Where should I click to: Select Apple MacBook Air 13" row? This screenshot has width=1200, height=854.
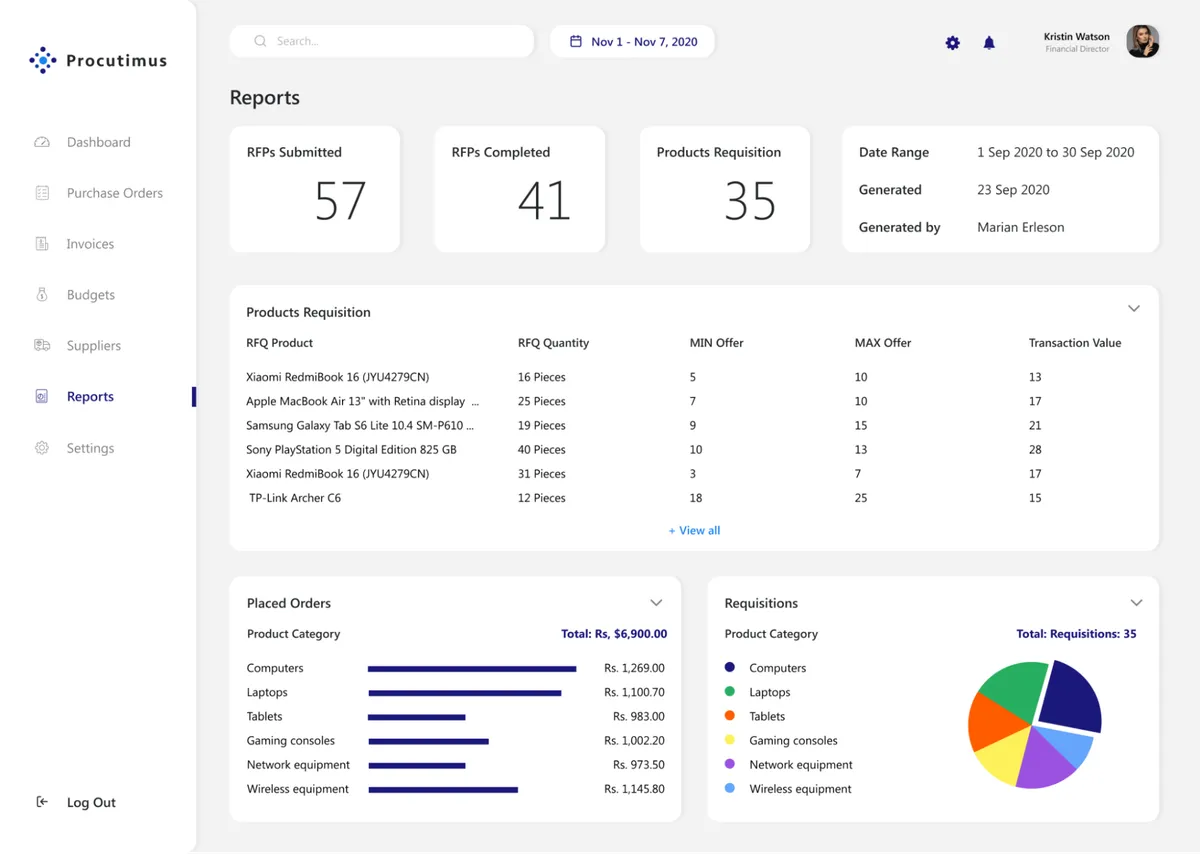694,401
